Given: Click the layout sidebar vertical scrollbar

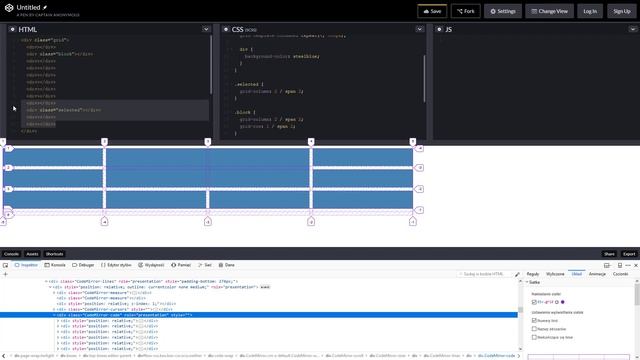Looking at the screenshot, I should point(637,294).
